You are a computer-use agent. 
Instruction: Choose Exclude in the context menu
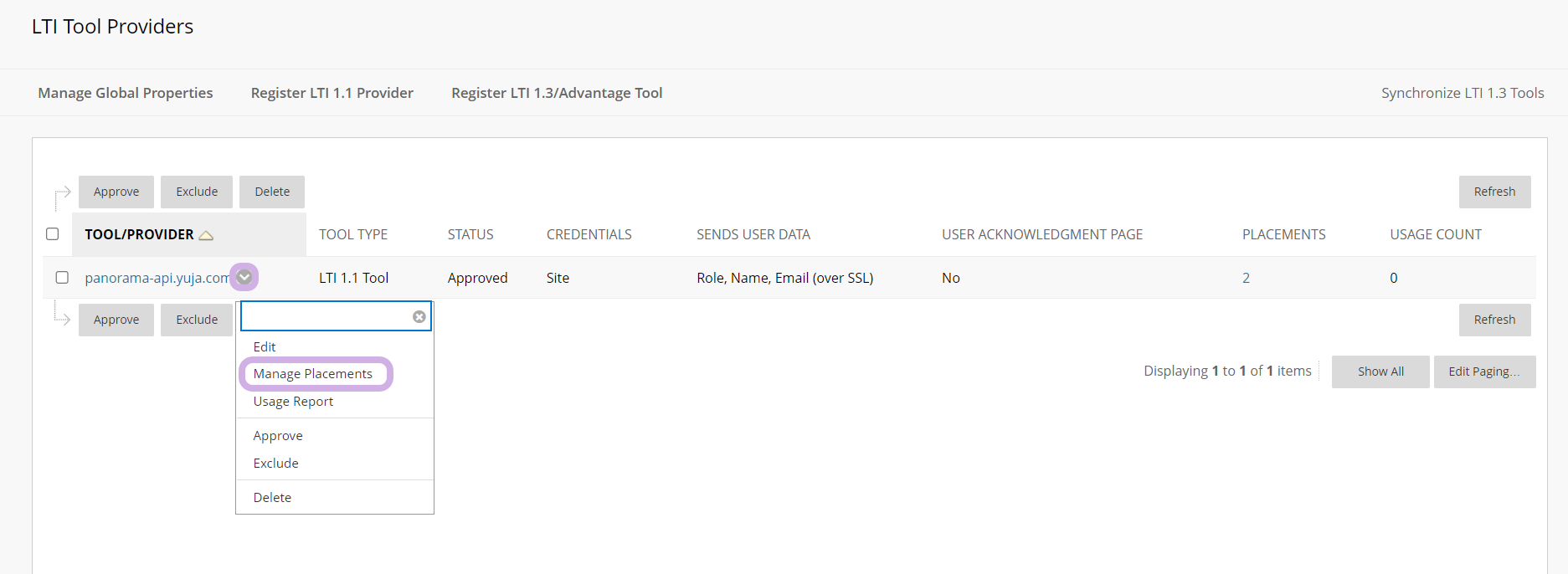click(x=276, y=464)
